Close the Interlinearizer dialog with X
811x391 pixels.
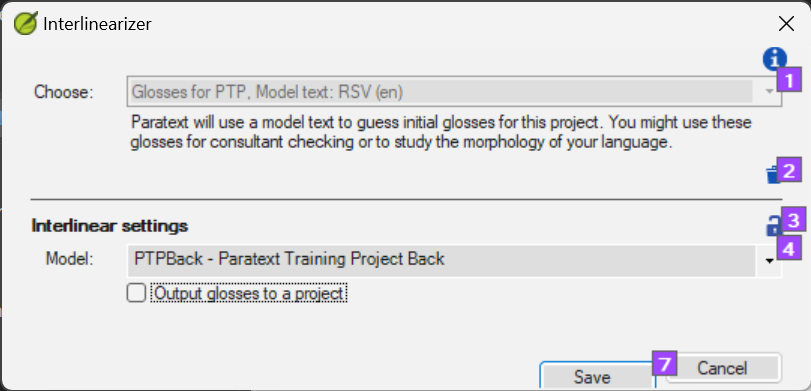pyautogui.click(x=786, y=24)
